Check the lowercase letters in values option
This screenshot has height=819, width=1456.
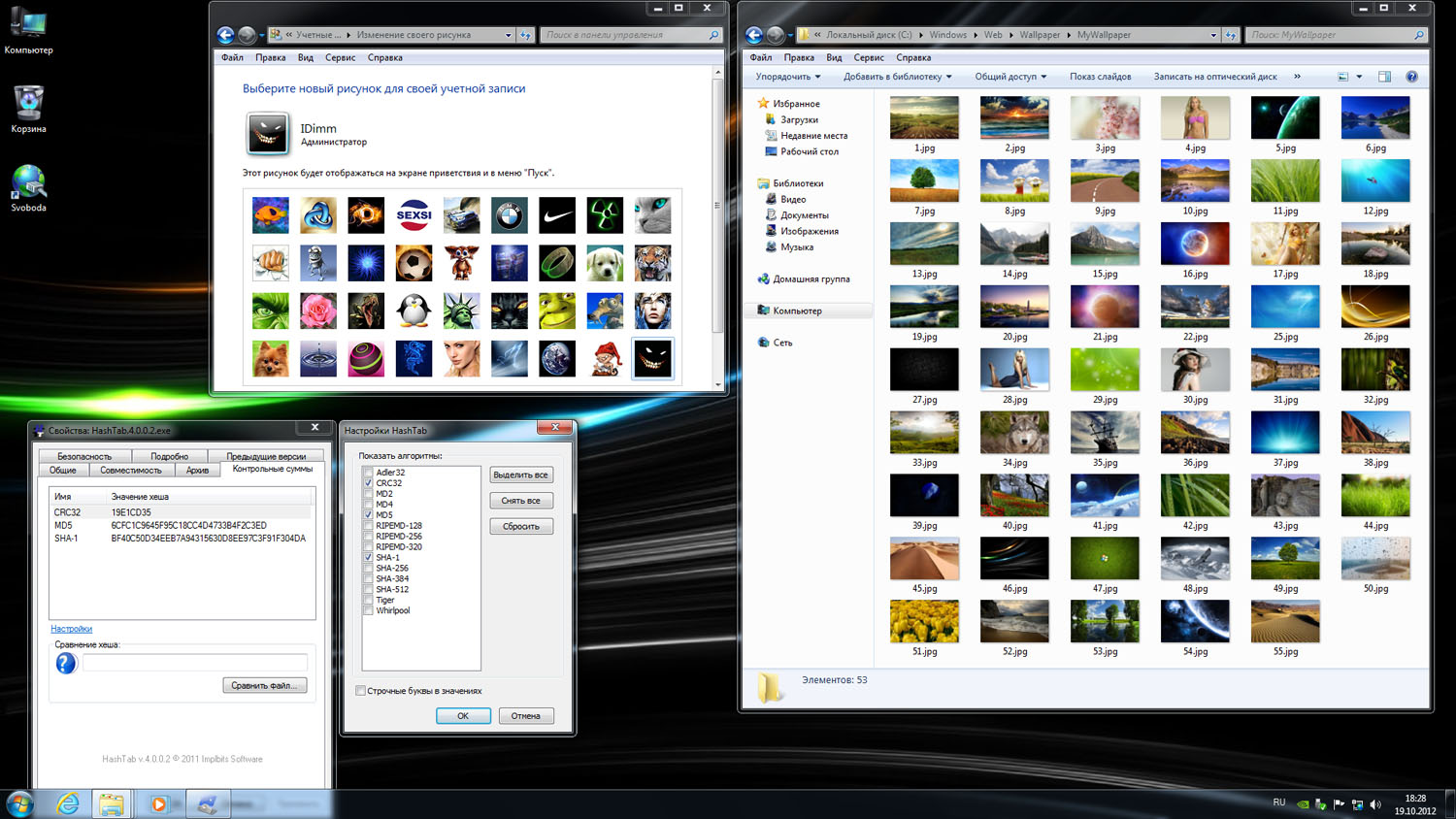[x=361, y=691]
